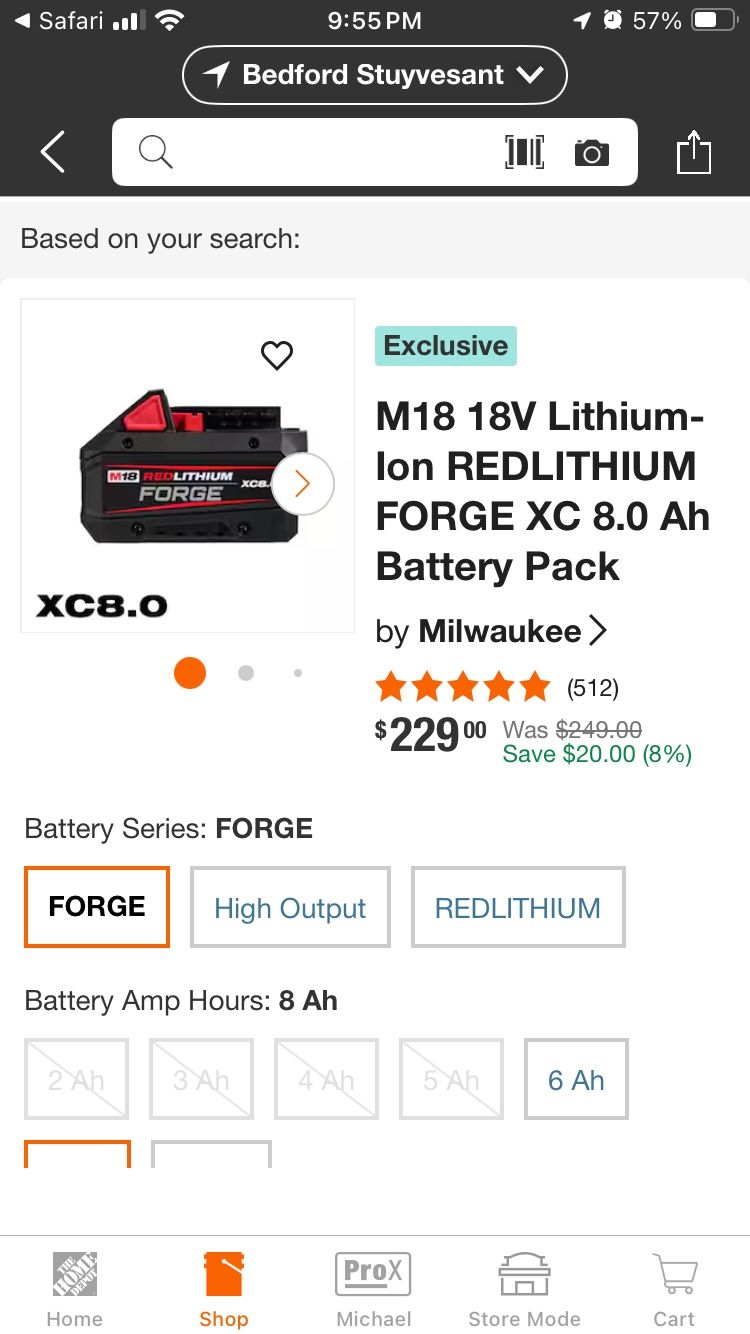Tap the REDLITHIUM battery series button
This screenshot has width=750, height=1334.
click(x=518, y=907)
